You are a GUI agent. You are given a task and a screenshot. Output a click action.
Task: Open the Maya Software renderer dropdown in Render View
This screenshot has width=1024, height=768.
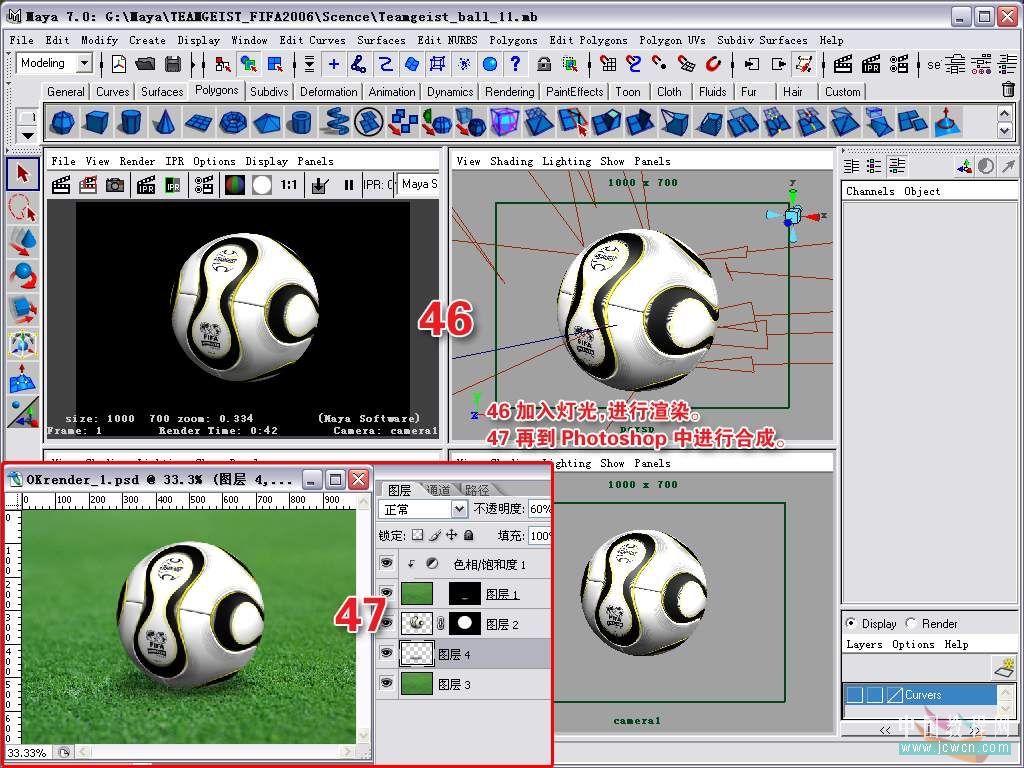[418, 185]
